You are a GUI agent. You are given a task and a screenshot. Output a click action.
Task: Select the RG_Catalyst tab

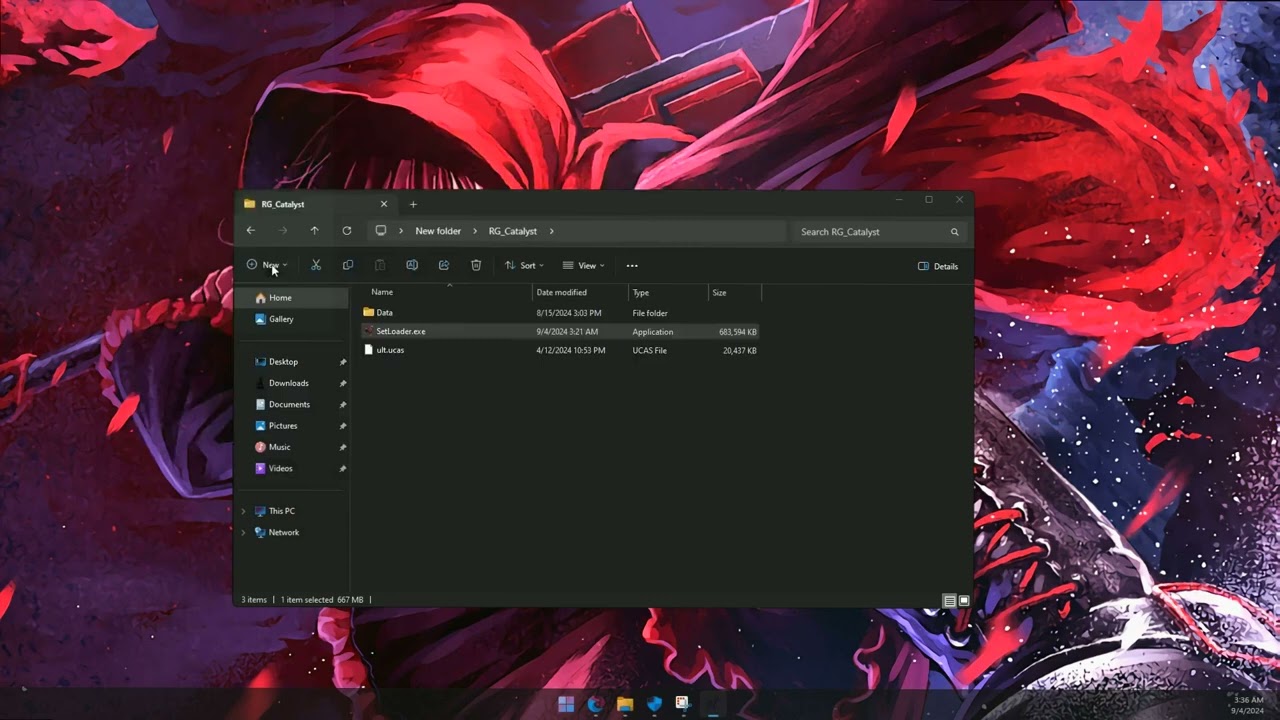point(316,204)
